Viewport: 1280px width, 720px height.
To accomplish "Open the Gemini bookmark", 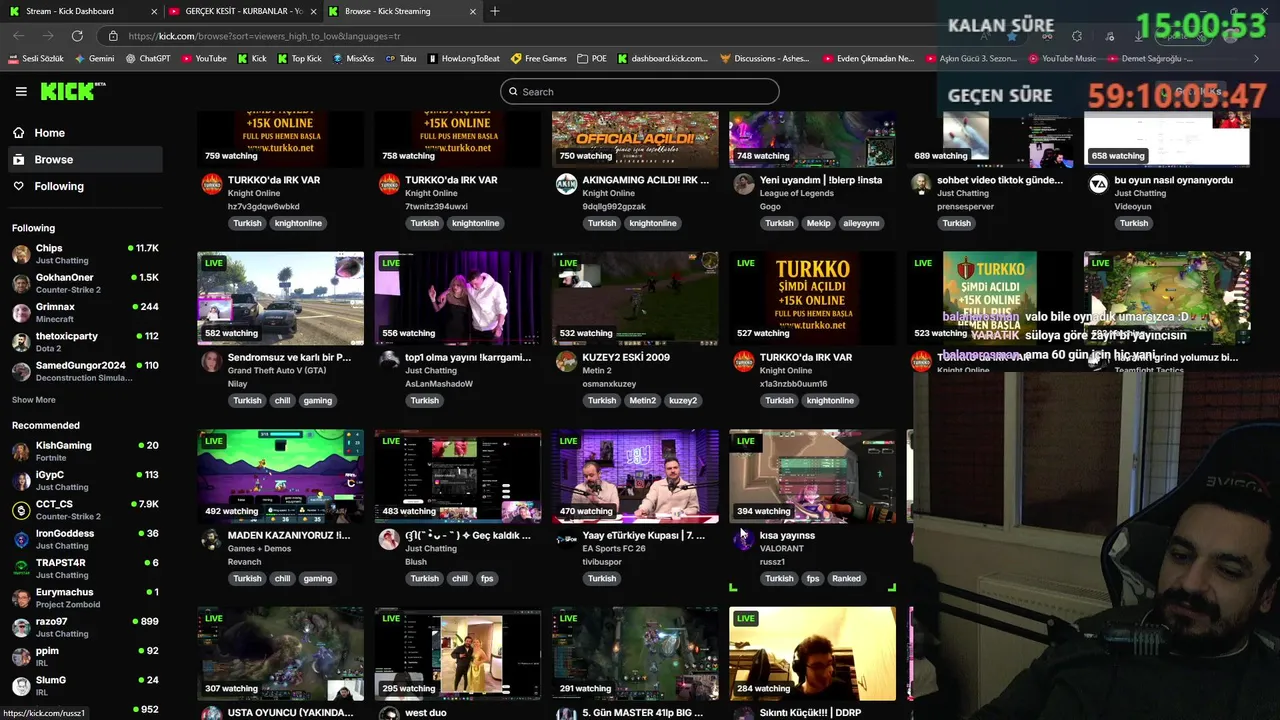I will (93, 59).
